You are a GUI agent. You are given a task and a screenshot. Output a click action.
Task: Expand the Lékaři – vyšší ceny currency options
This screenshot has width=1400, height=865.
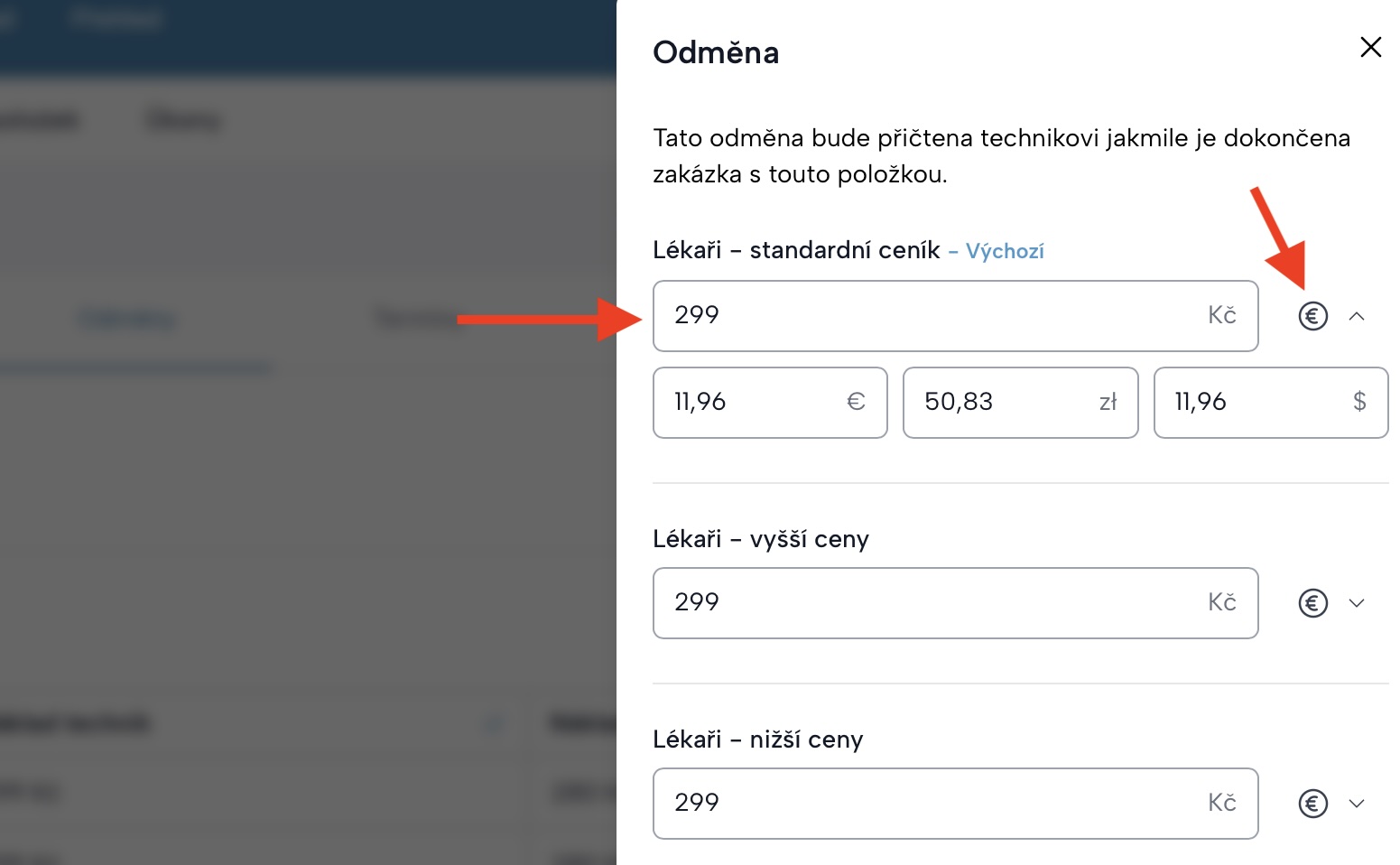pyautogui.click(x=1358, y=603)
